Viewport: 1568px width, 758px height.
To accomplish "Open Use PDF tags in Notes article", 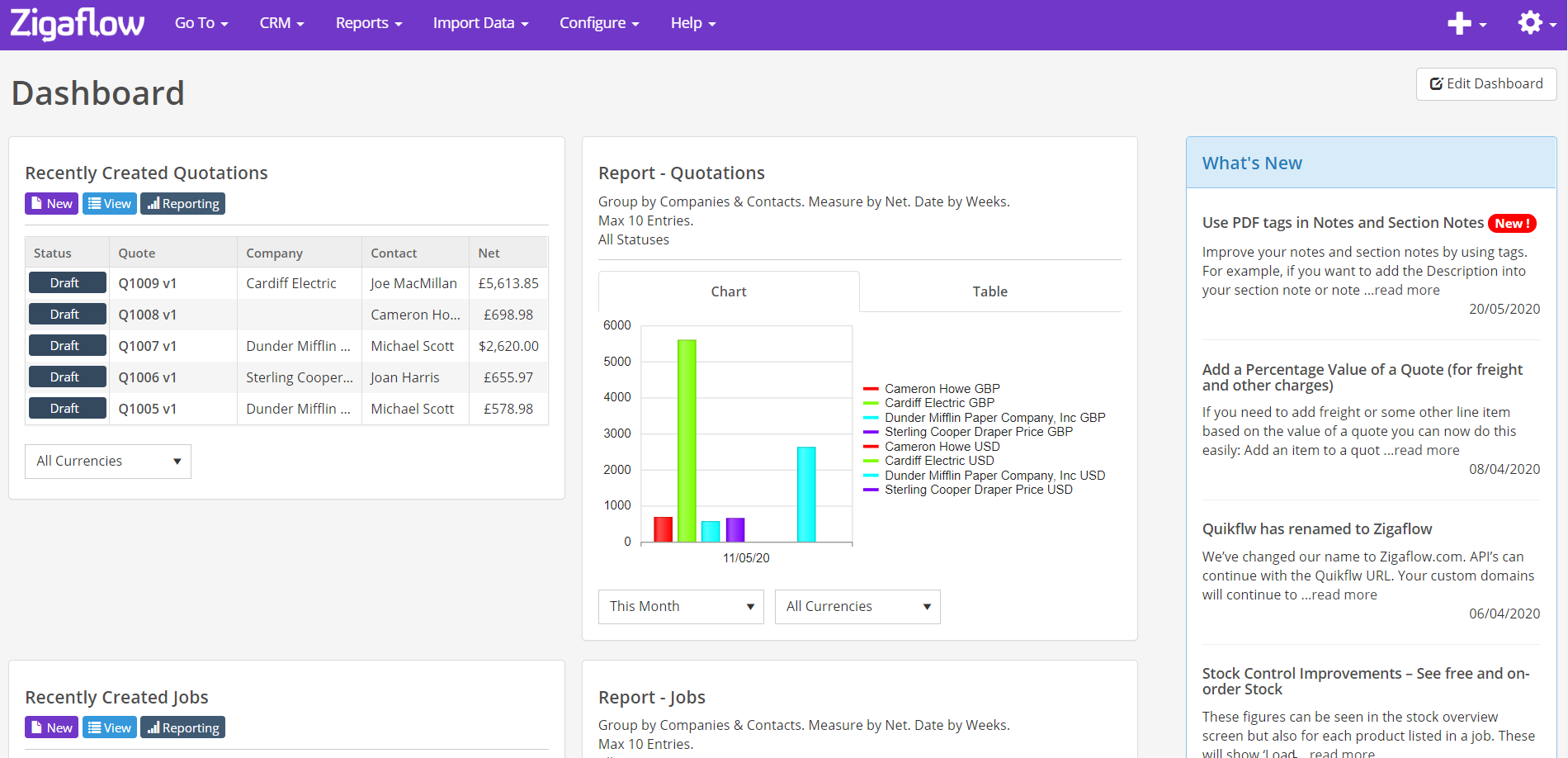I will [x=1343, y=223].
